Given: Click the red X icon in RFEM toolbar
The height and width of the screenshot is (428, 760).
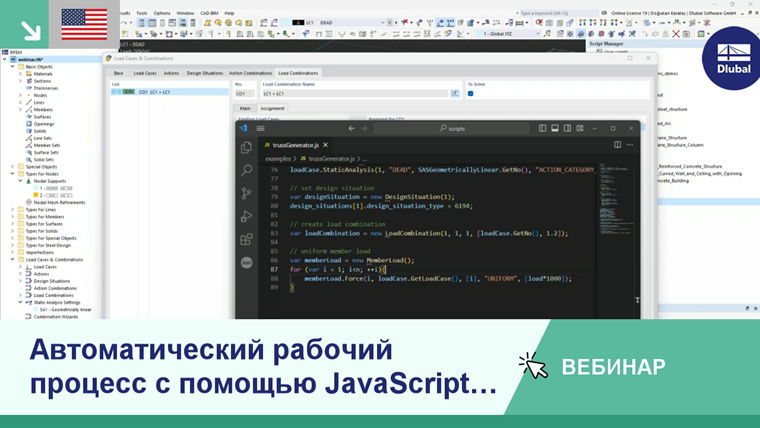Looking at the screenshot, I should tap(676, 34).
